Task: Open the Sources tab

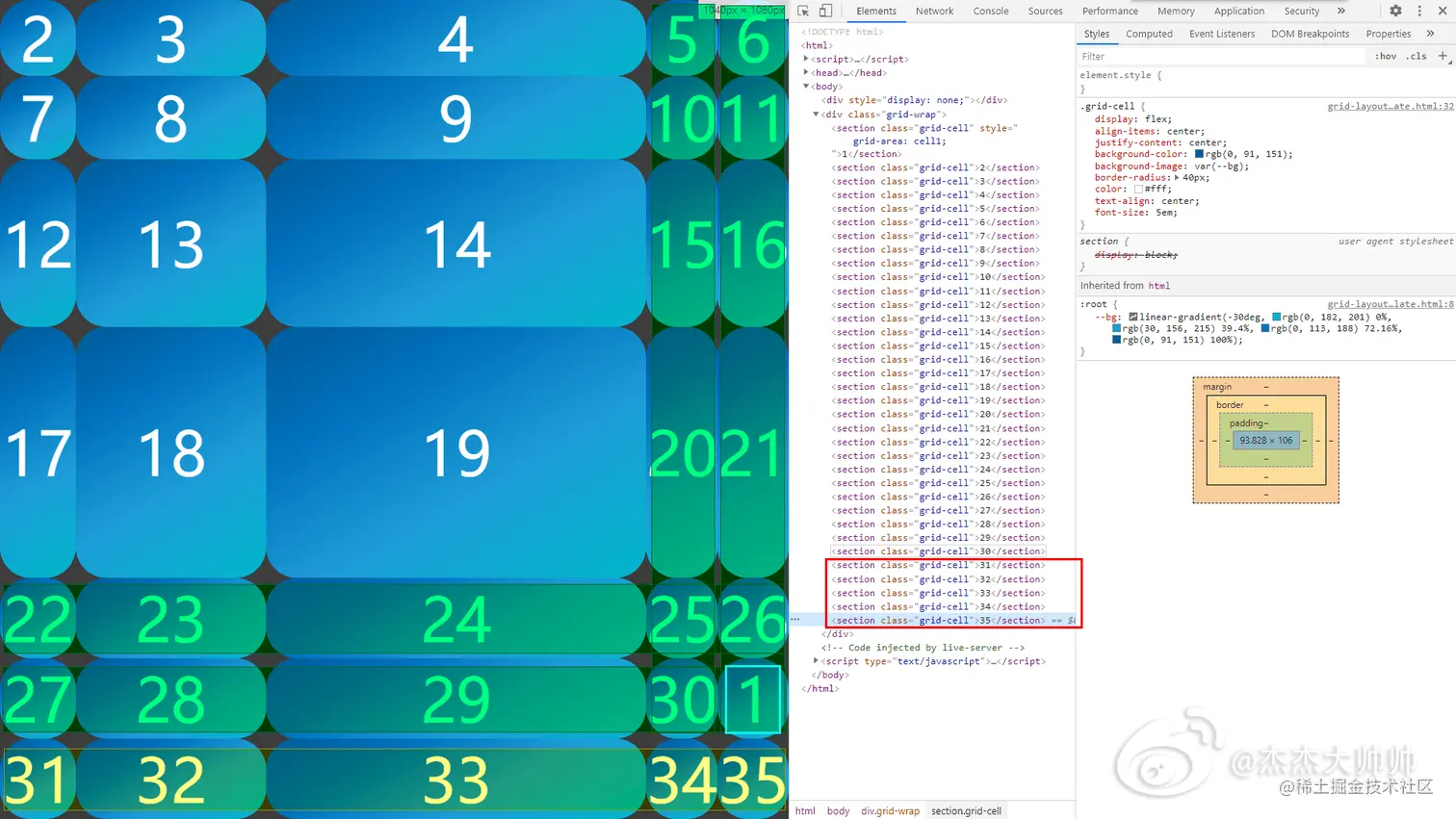Action: tap(1045, 12)
